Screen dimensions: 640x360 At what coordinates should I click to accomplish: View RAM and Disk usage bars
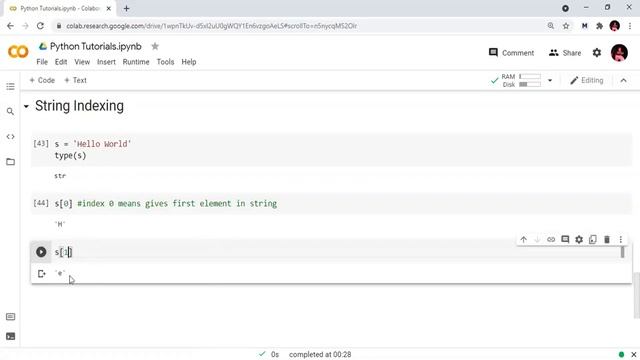click(521, 80)
